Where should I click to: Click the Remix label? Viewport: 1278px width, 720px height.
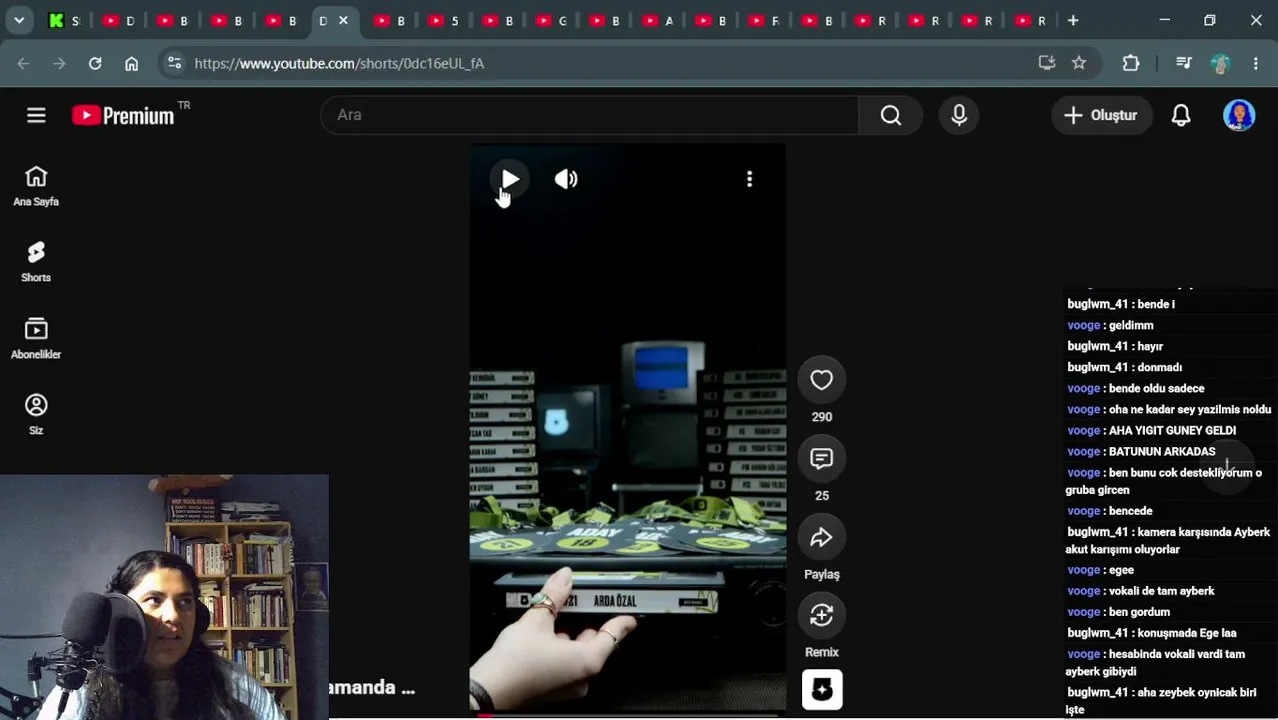pyautogui.click(x=822, y=652)
